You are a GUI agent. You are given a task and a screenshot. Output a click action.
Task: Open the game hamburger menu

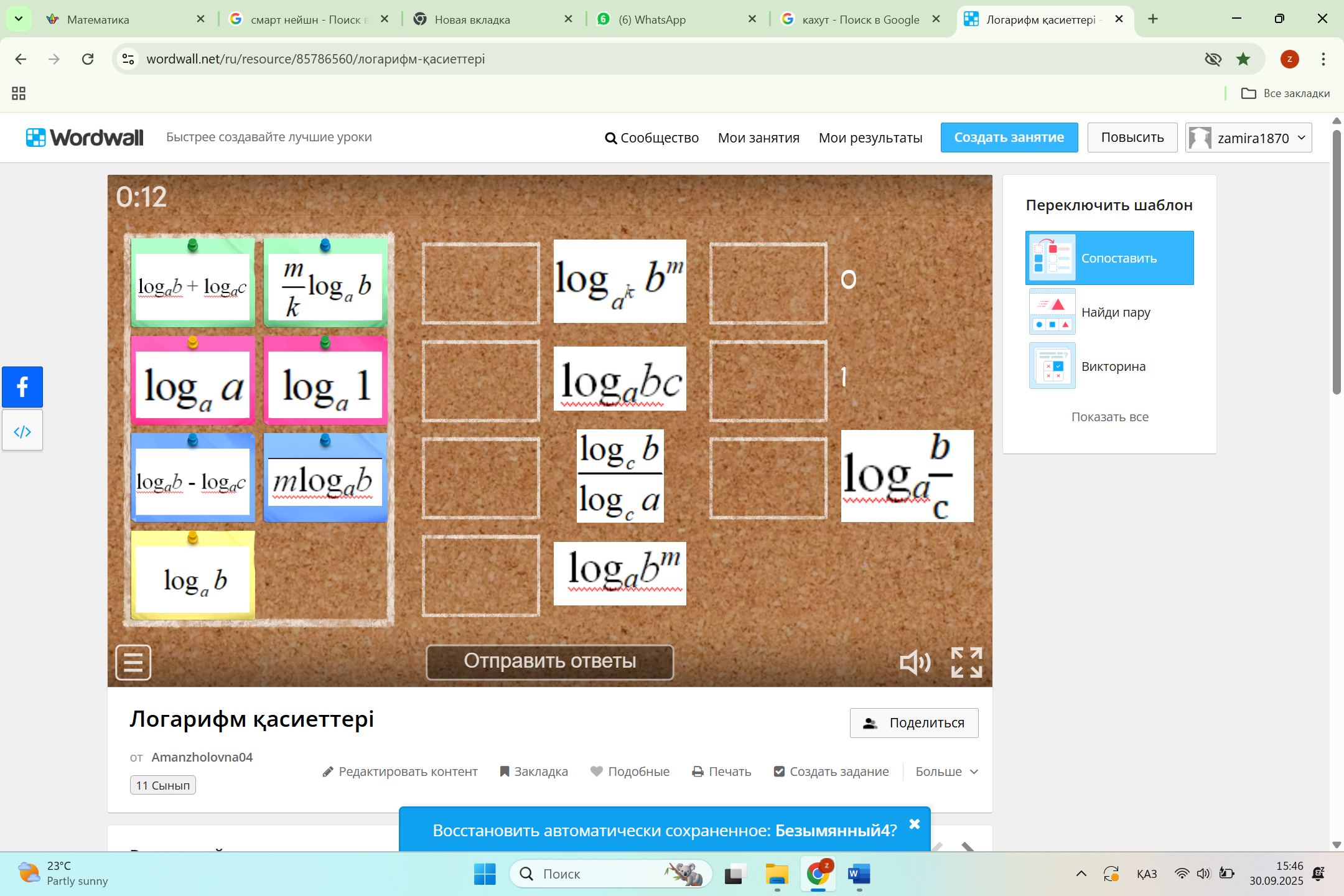click(x=133, y=662)
